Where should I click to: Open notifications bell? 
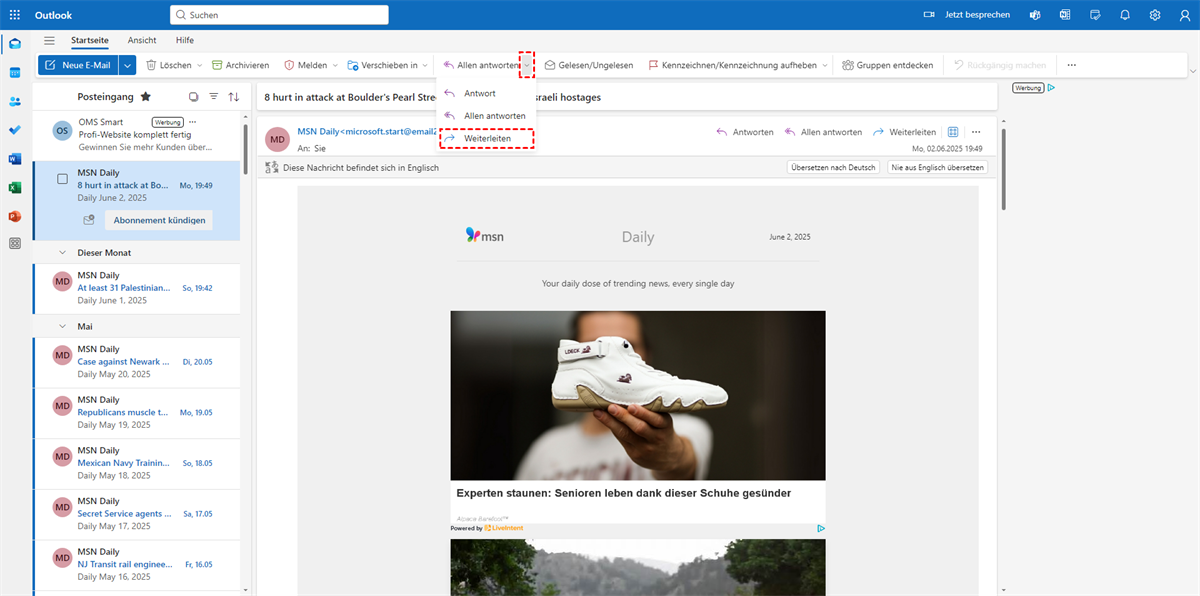pyautogui.click(x=1125, y=15)
